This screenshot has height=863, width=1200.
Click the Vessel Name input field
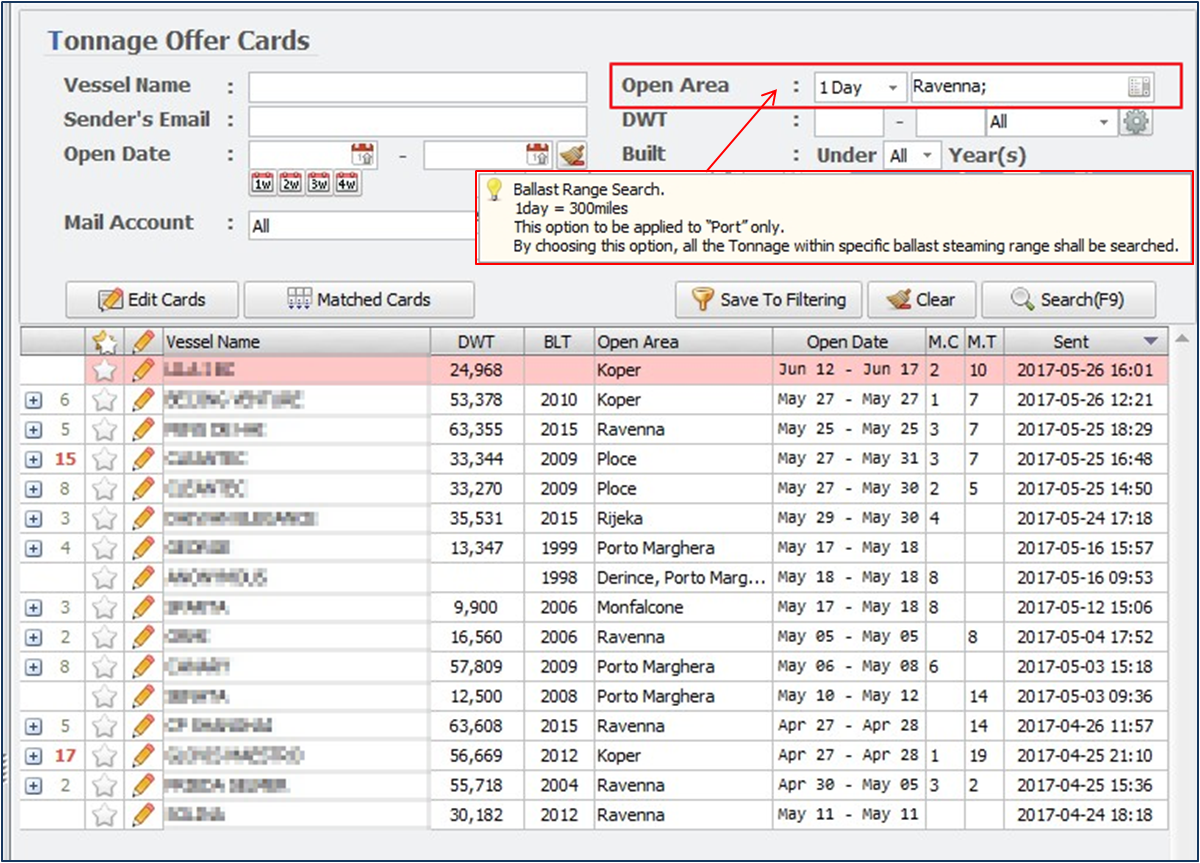tap(417, 87)
